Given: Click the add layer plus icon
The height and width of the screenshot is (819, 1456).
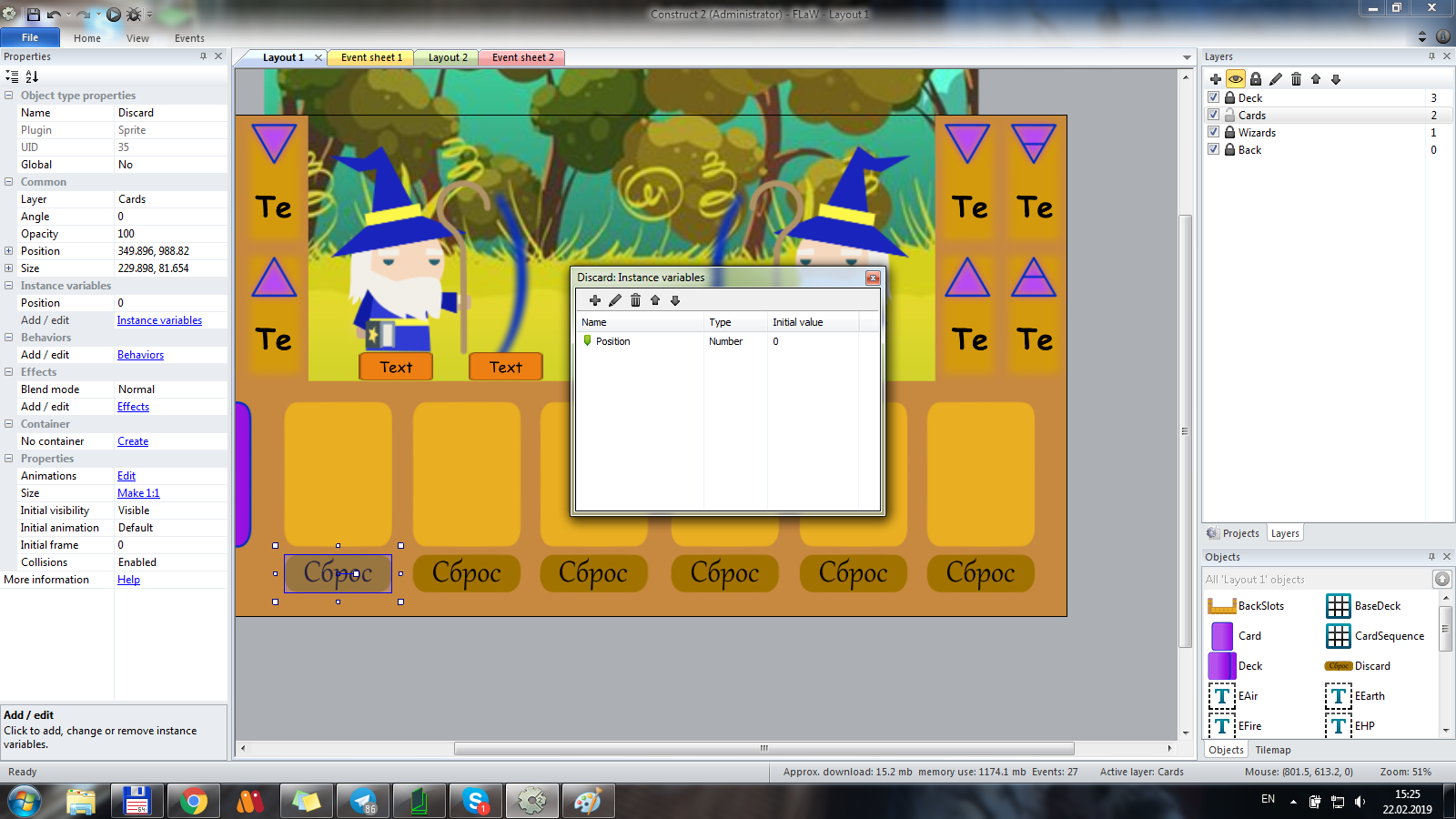Looking at the screenshot, I should click(x=1216, y=79).
